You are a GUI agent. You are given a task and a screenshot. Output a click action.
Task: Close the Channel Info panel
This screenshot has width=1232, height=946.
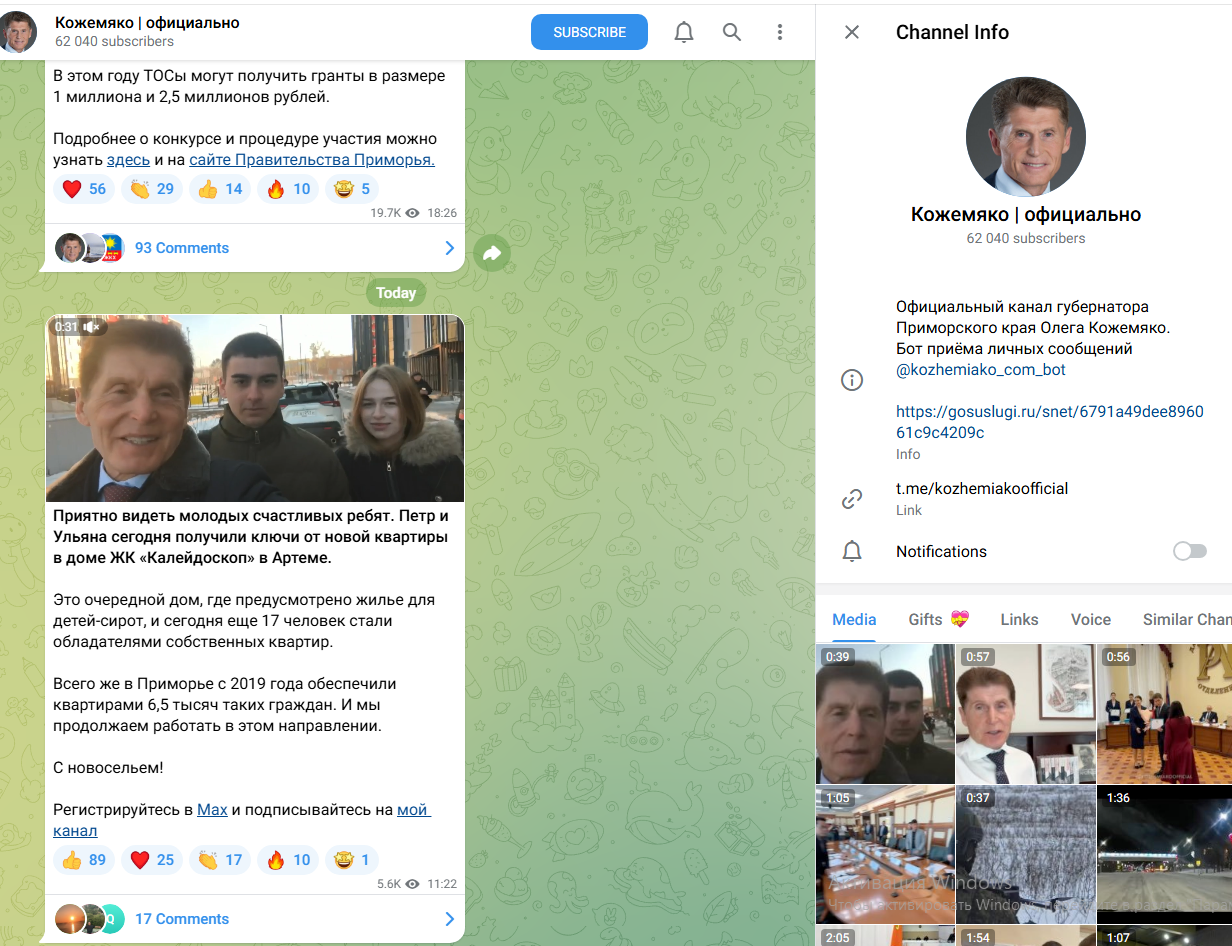pyautogui.click(x=852, y=32)
